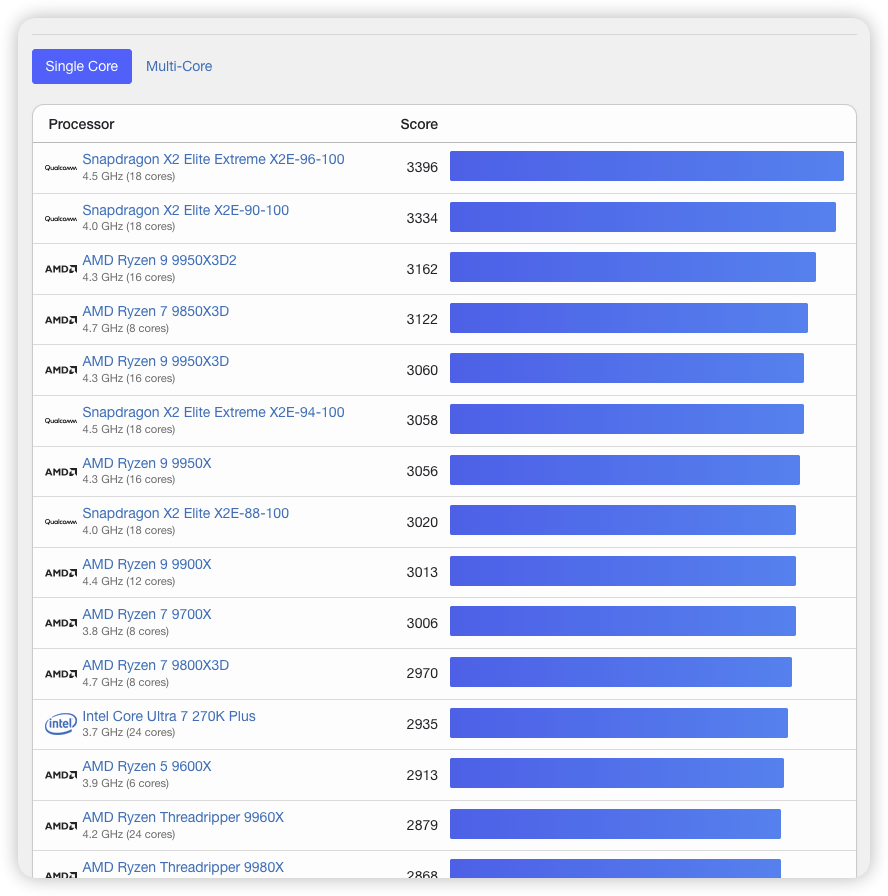Click Qualcomm logo beside X2E-94-100
888x896 pixels.
tap(61, 421)
